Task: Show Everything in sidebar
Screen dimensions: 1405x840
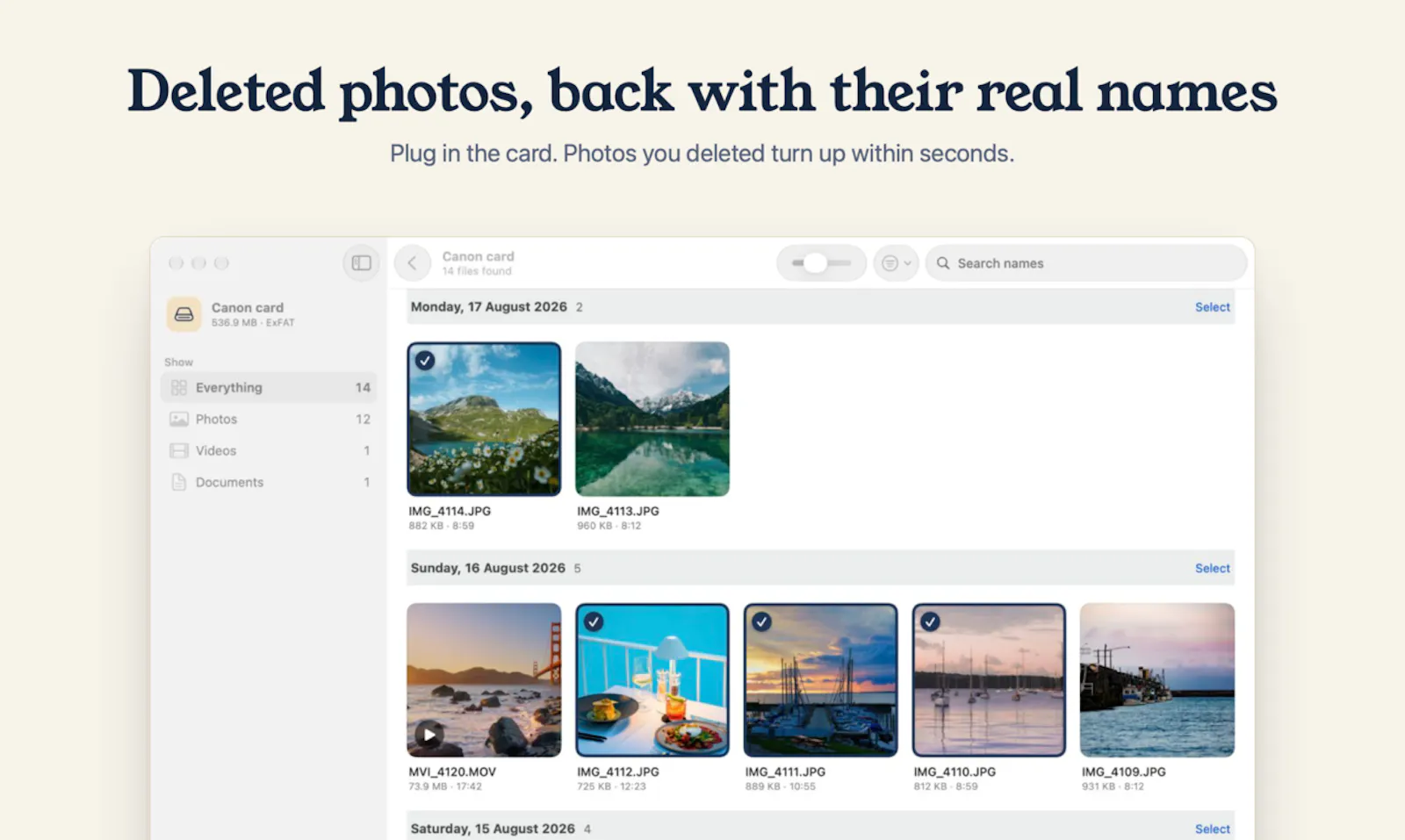Action: pos(269,387)
